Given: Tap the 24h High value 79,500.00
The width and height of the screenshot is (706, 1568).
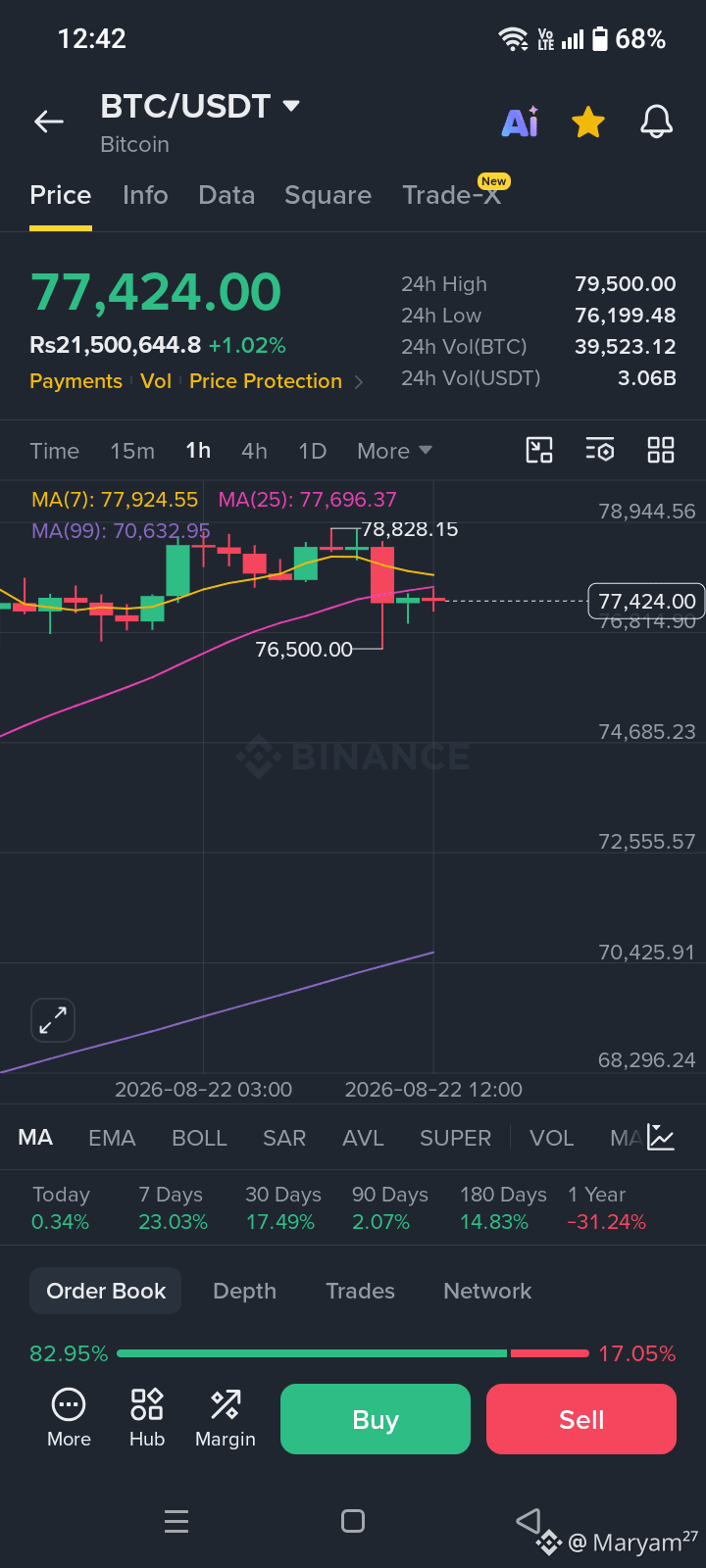Looking at the screenshot, I should pos(626,284).
